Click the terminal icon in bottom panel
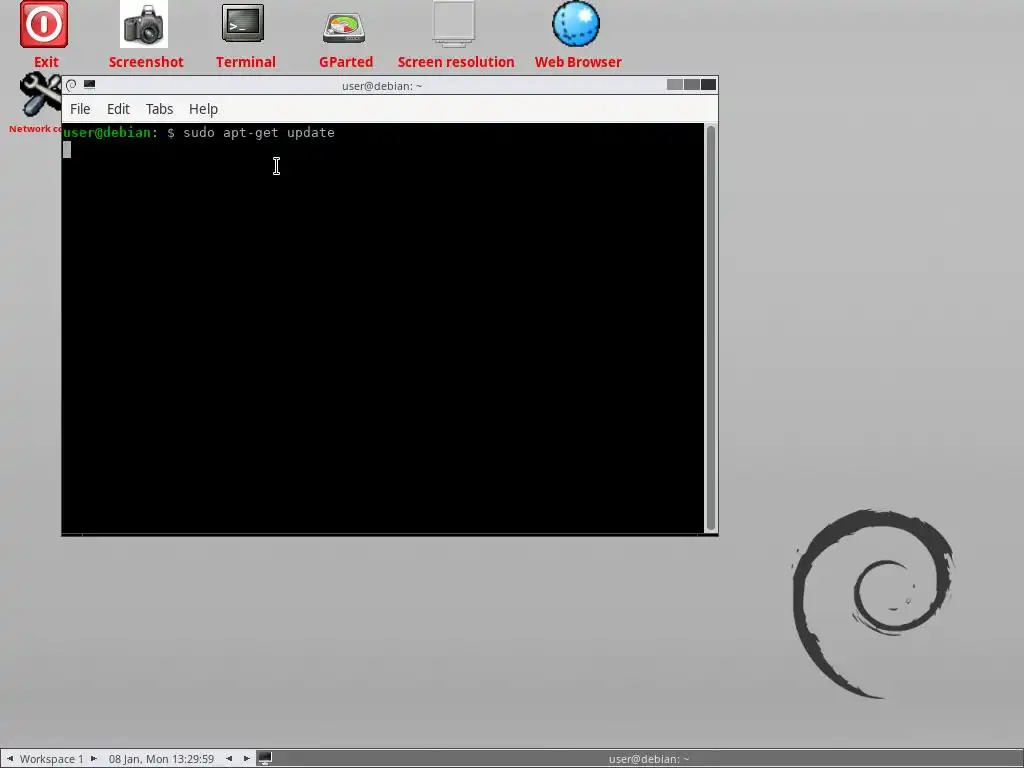Screen dimensions: 1024x768 tap(264, 758)
